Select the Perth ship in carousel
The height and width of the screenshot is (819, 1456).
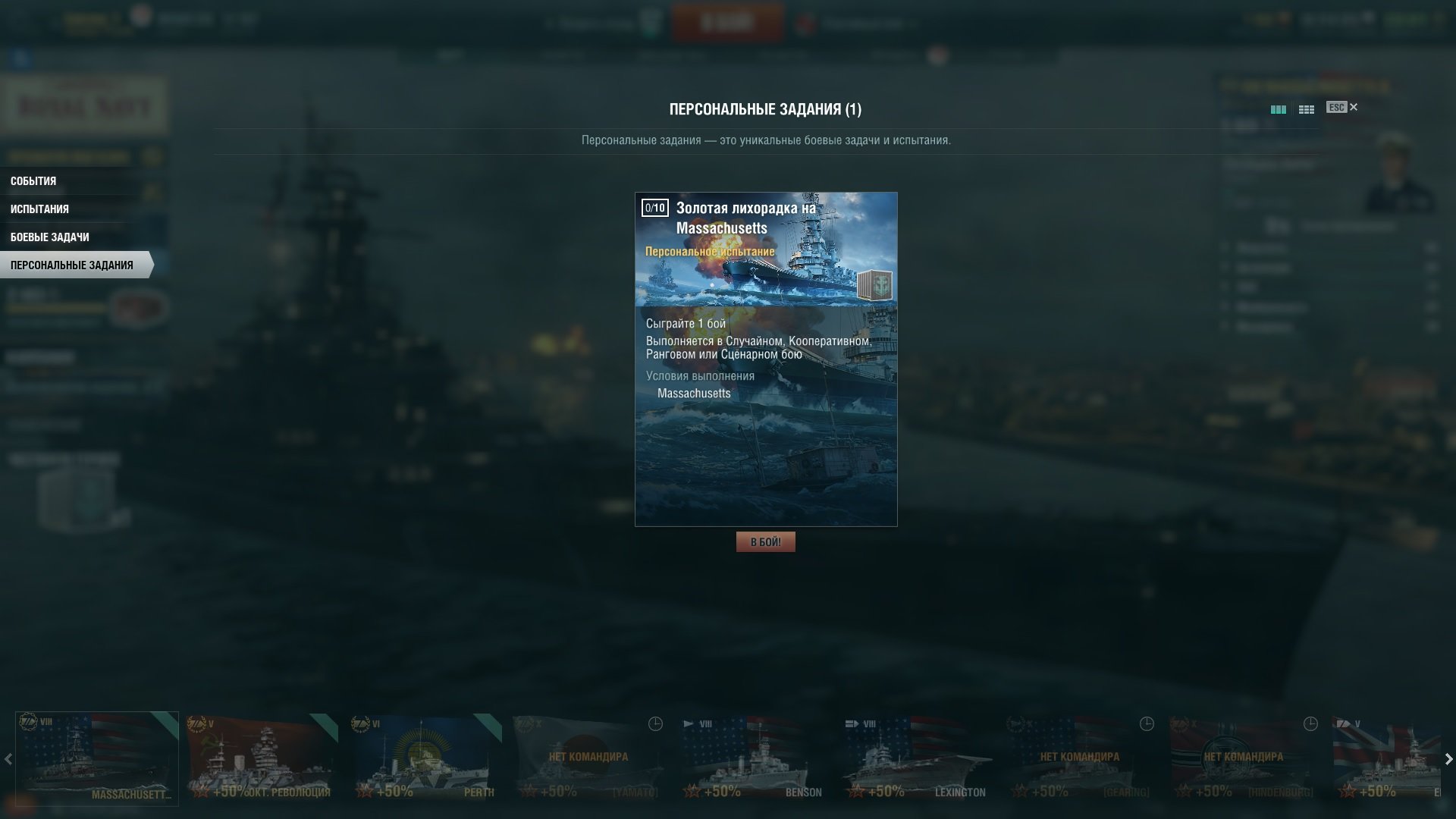[425, 758]
